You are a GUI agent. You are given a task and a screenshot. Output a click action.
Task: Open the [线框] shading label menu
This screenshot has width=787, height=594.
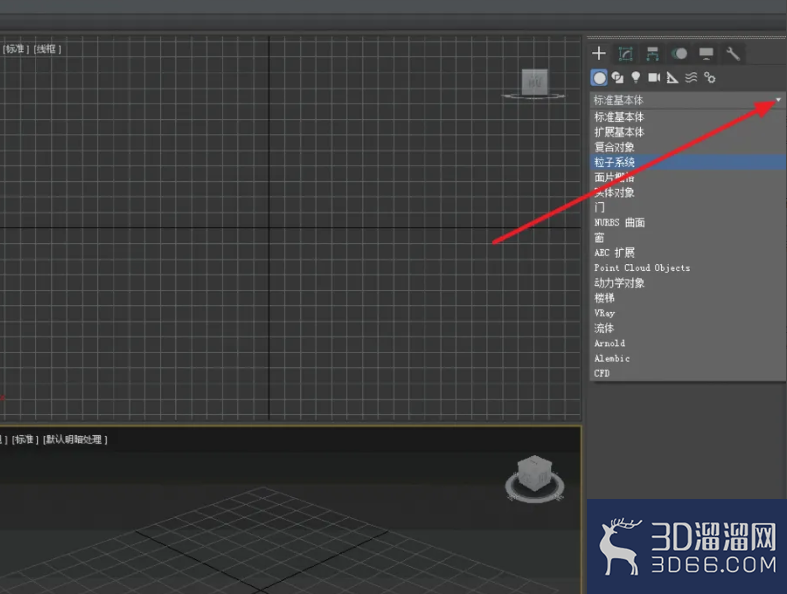pos(47,49)
